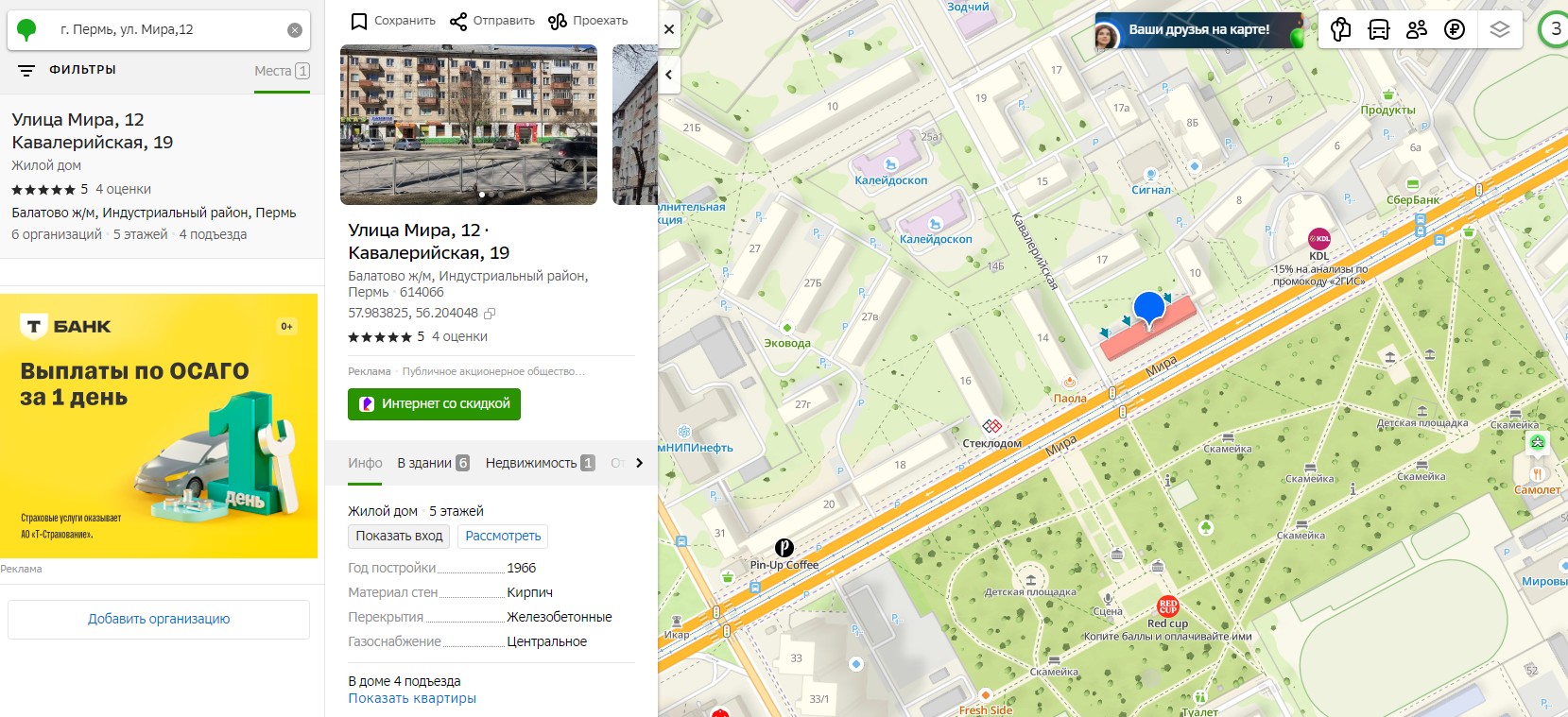Open the main building photo thumbnail
The image size is (1568, 717).
click(x=469, y=124)
